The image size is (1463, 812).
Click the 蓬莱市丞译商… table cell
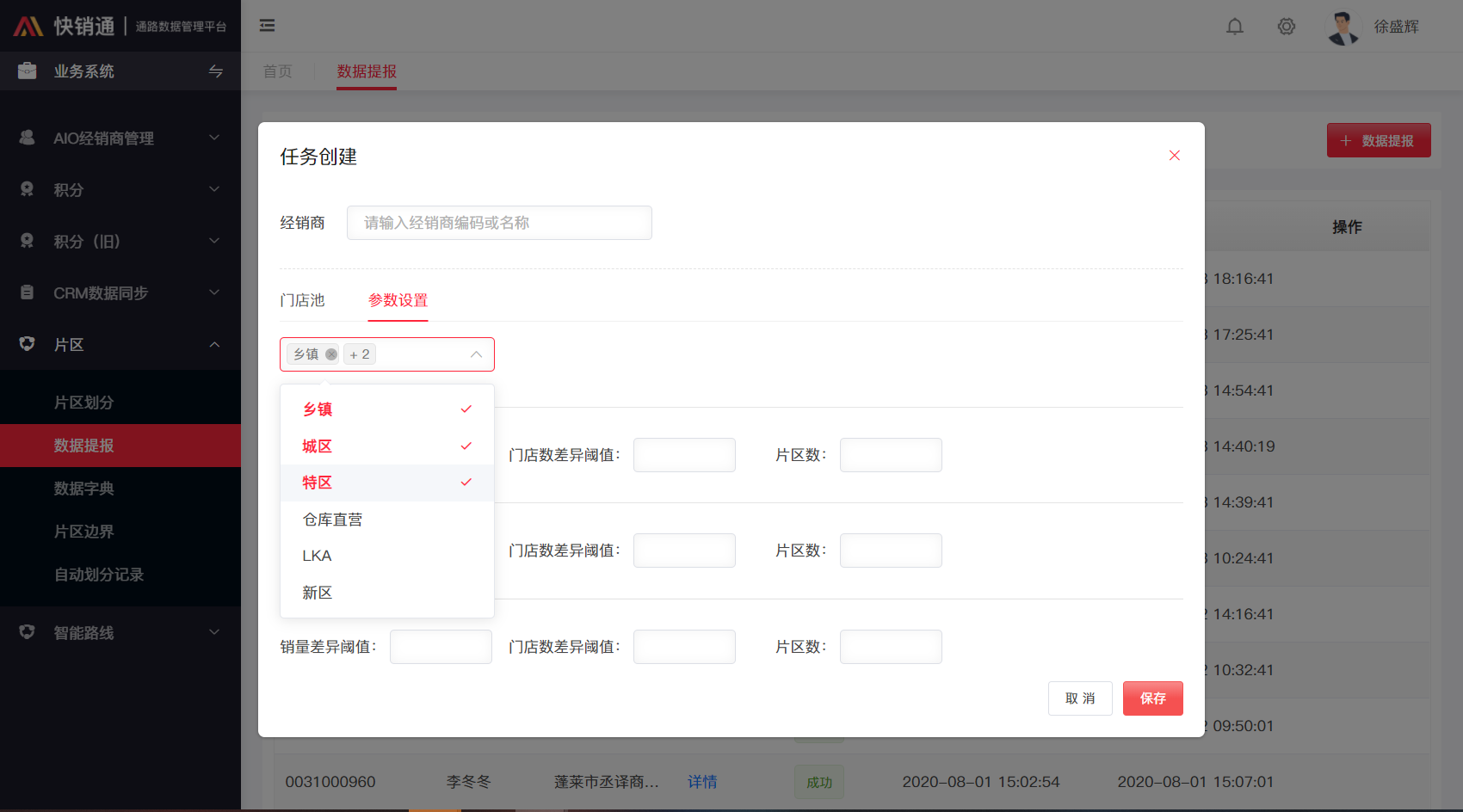(x=607, y=782)
